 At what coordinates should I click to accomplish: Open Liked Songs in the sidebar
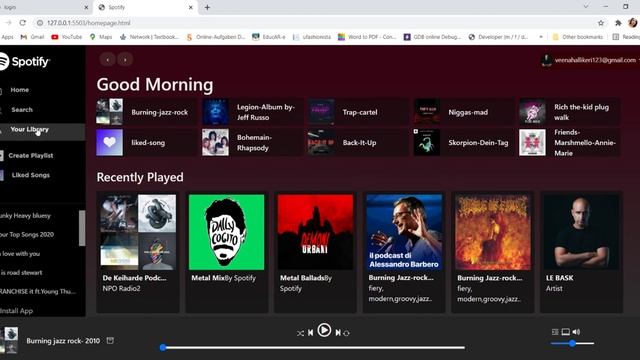31,175
